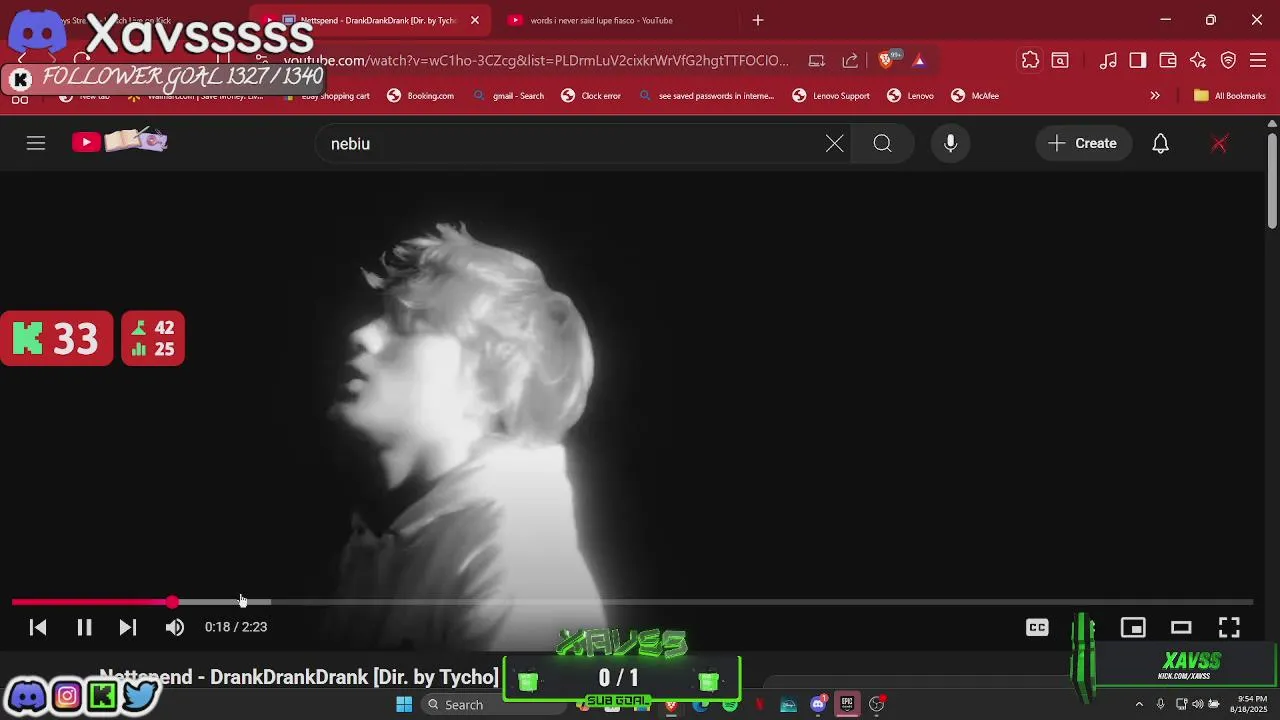Open Brave VPN shield icon
Screen dimensions: 1280x720
(1228, 61)
